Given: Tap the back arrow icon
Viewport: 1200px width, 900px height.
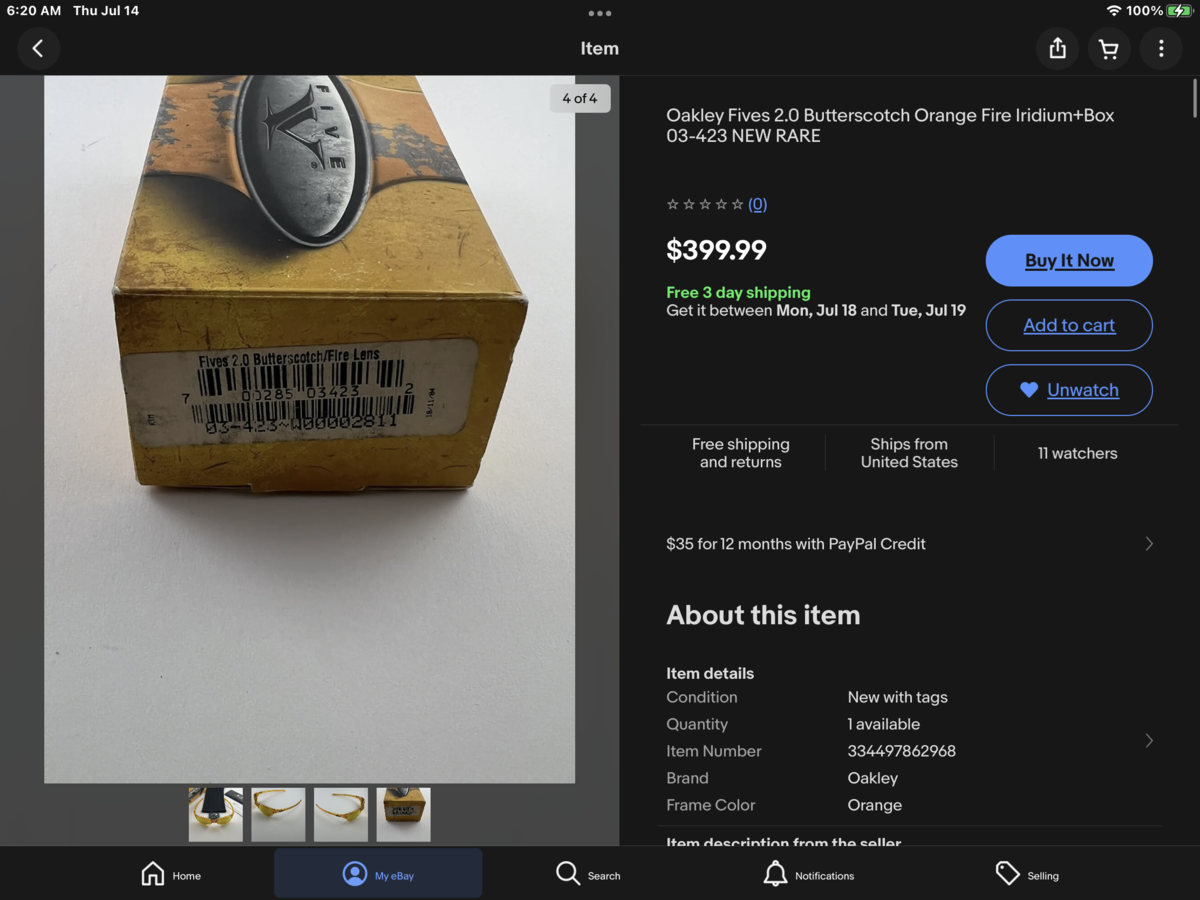Looking at the screenshot, I should pos(38,48).
